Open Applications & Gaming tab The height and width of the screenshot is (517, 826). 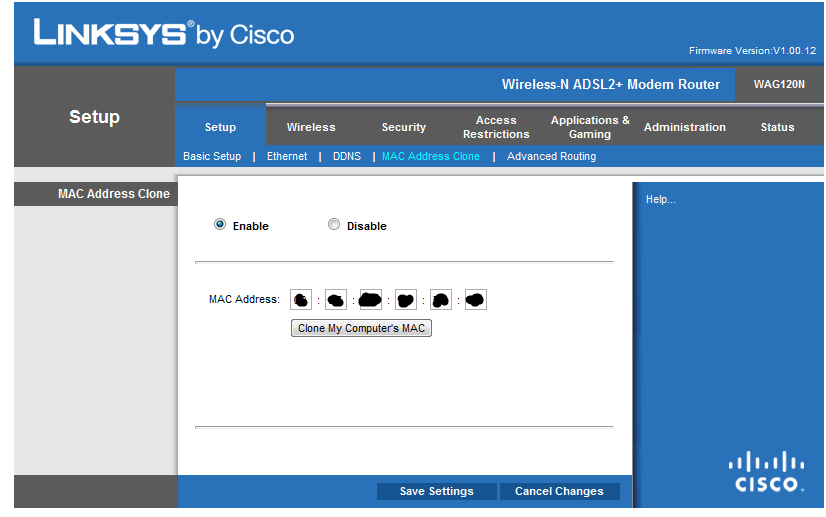pos(590,127)
